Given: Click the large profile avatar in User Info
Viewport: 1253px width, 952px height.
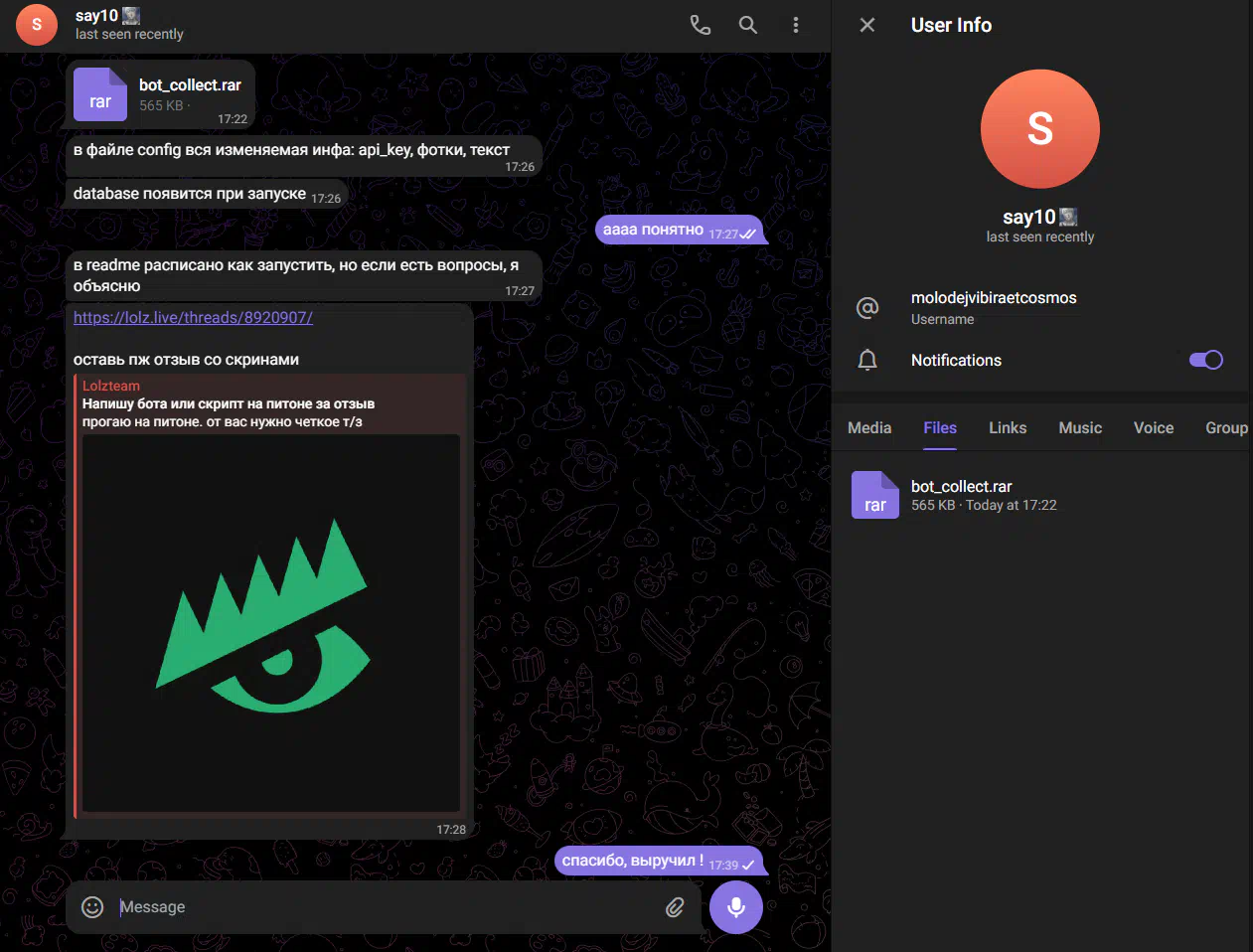Looking at the screenshot, I should point(1040,129).
